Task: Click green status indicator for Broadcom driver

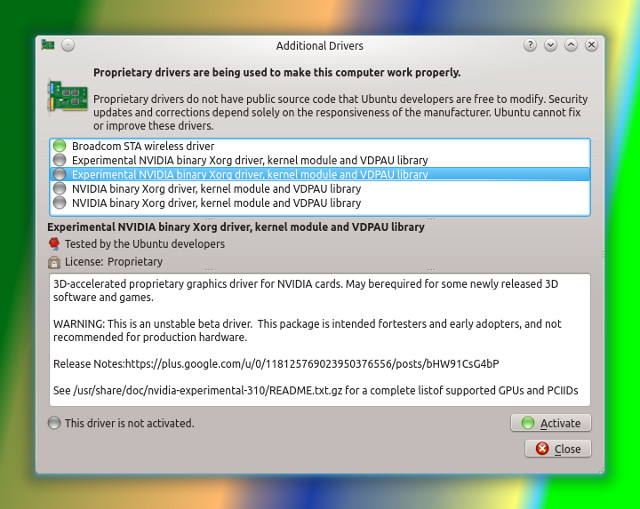Action: pos(60,145)
